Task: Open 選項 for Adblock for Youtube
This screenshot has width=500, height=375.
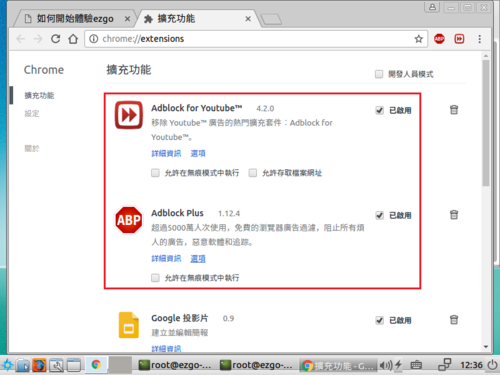Action: (x=198, y=153)
